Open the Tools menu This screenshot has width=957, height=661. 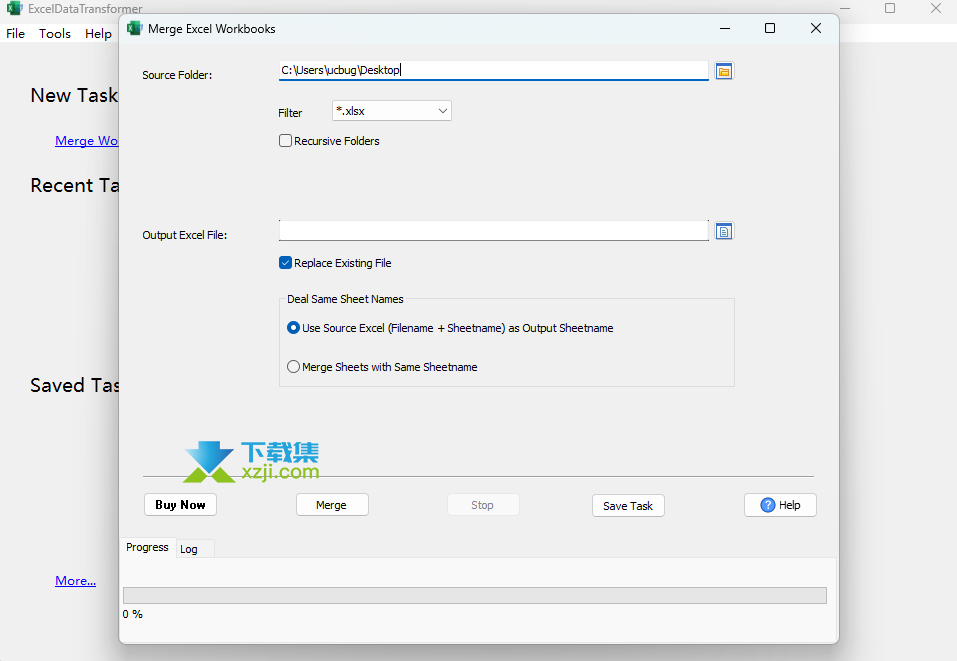[x=55, y=33]
